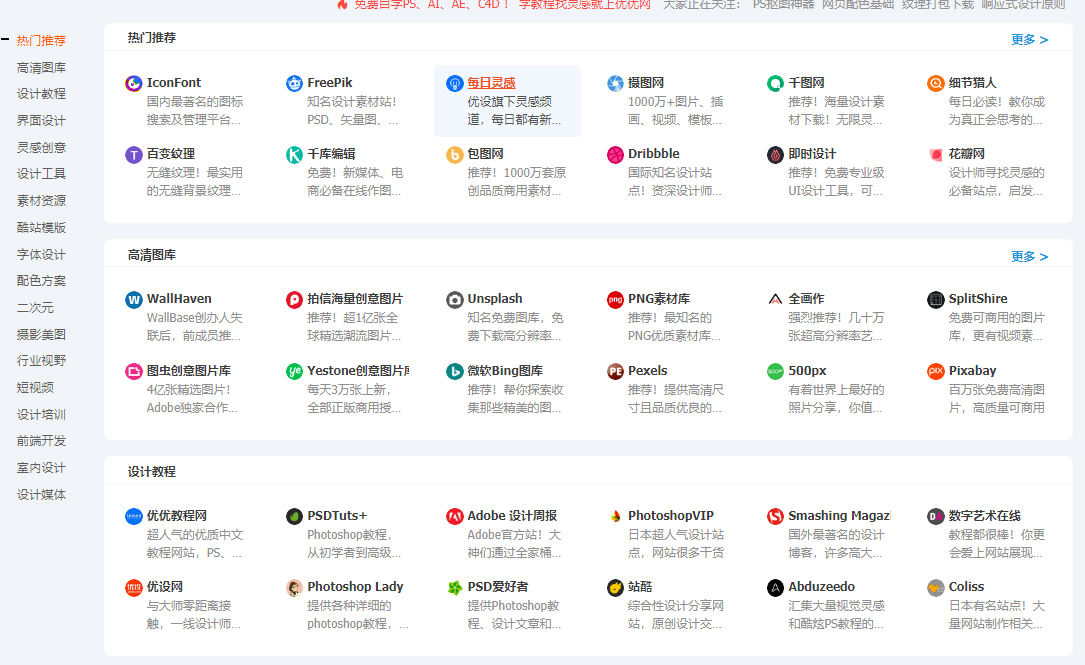Select the PNG素材库 red icon
1085x665 pixels.
tap(615, 300)
